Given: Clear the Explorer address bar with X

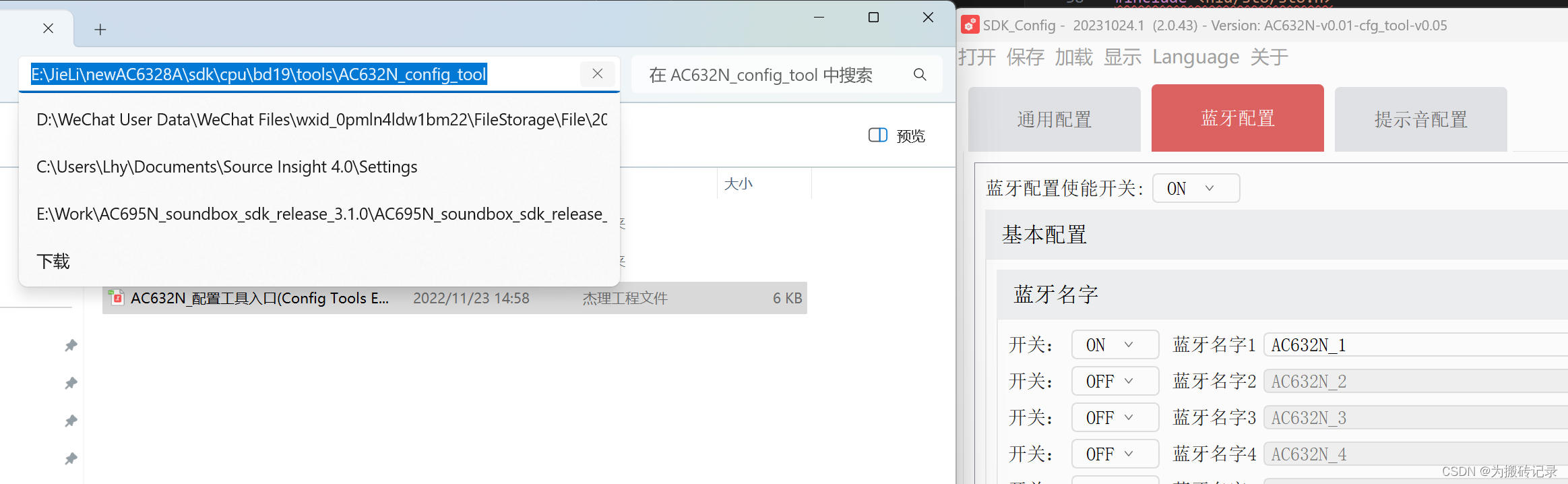Looking at the screenshot, I should point(597,74).
